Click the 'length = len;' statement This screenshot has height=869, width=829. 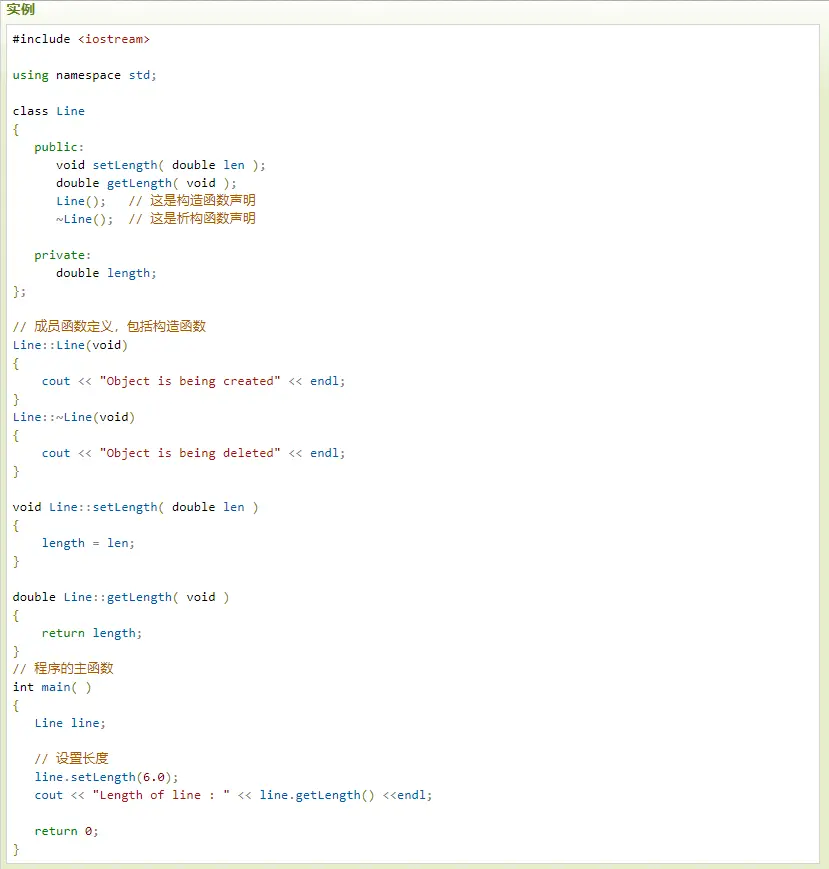point(88,543)
